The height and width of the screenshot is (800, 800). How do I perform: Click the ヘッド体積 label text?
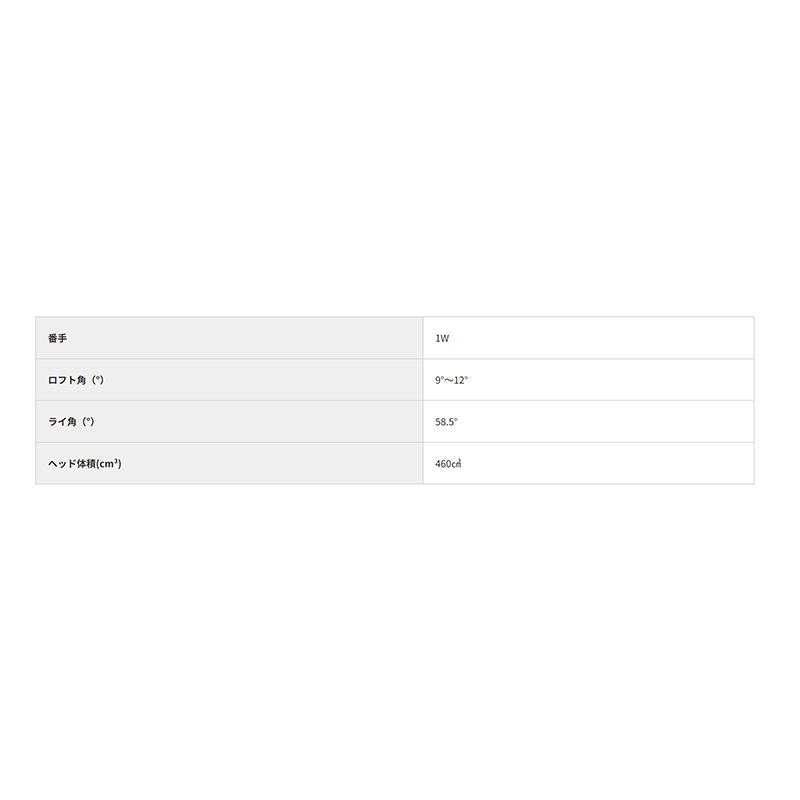pos(71,464)
